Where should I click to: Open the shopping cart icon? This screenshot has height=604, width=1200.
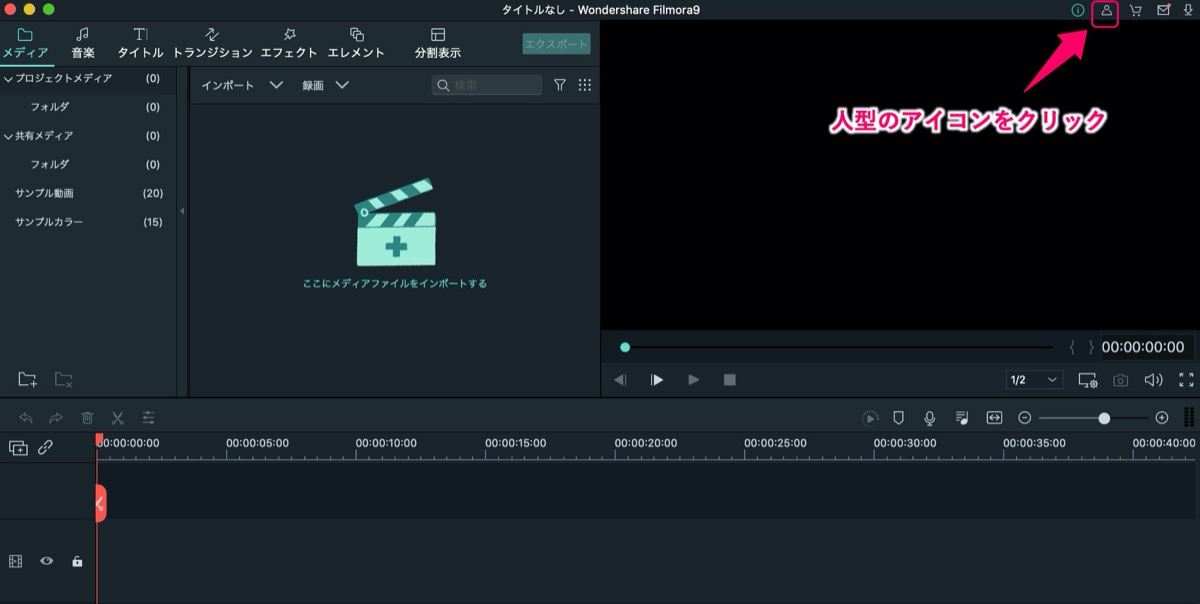coord(1135,11)
